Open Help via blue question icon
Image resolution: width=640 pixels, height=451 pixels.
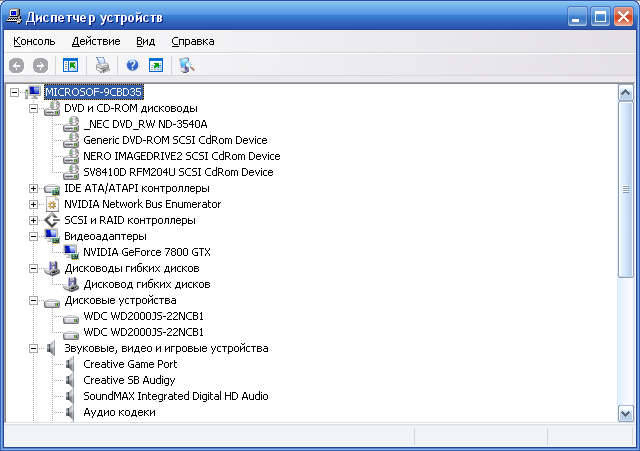pos(132,65)
